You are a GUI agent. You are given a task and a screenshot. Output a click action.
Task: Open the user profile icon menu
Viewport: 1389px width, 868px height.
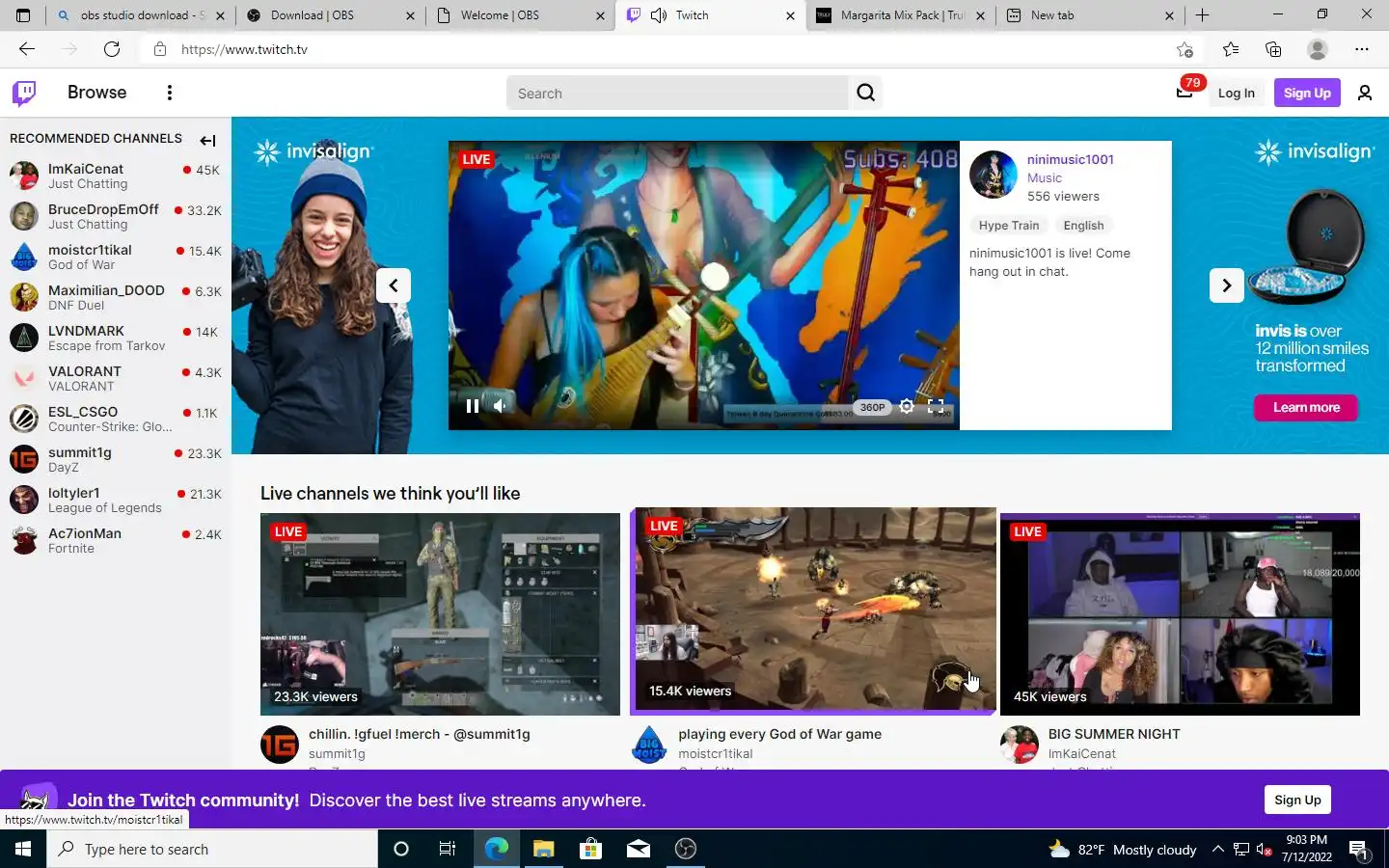coord(1364,93)
